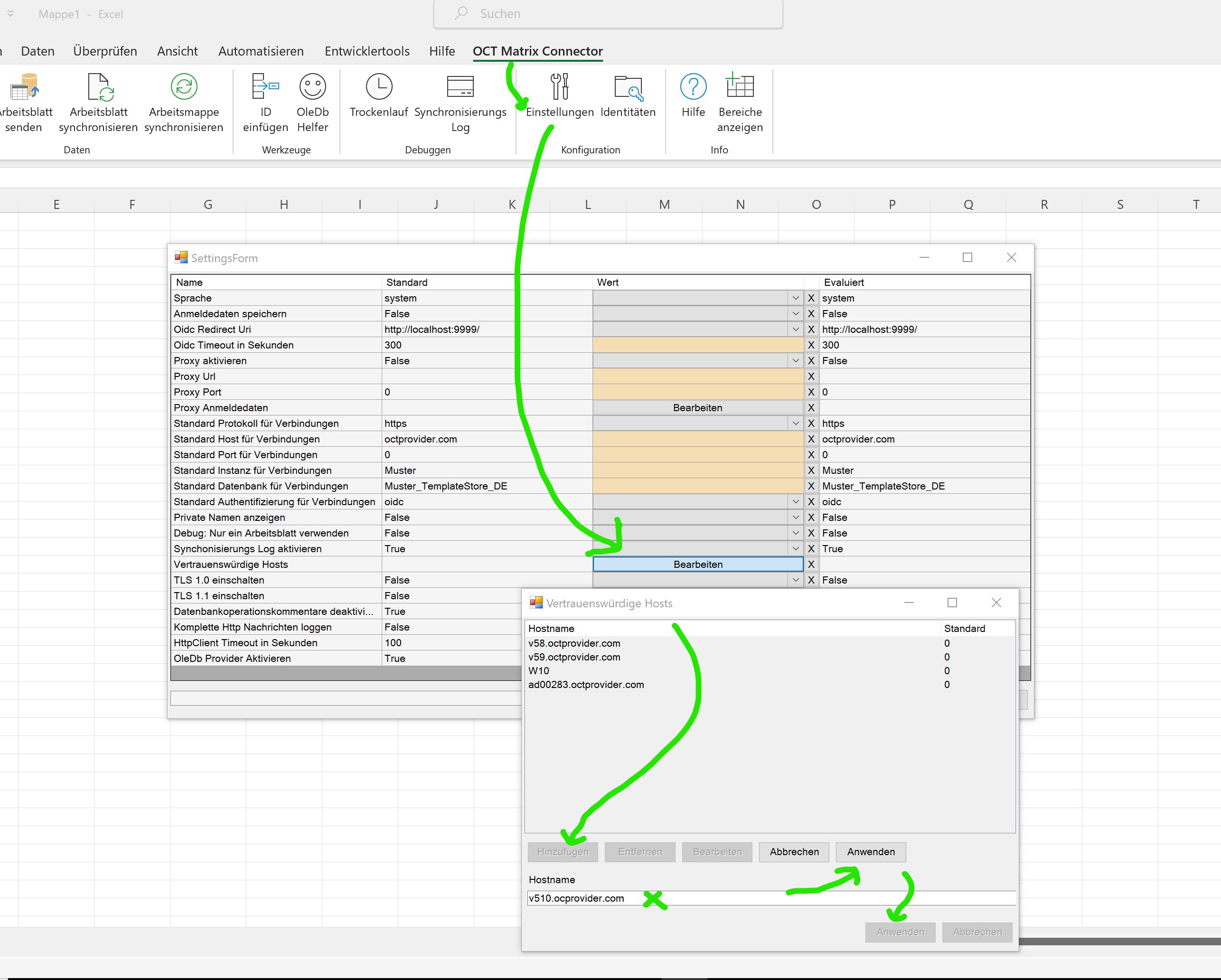Reset the Sprache value with X
The image size is (1221, 980).
click(811, 298)
